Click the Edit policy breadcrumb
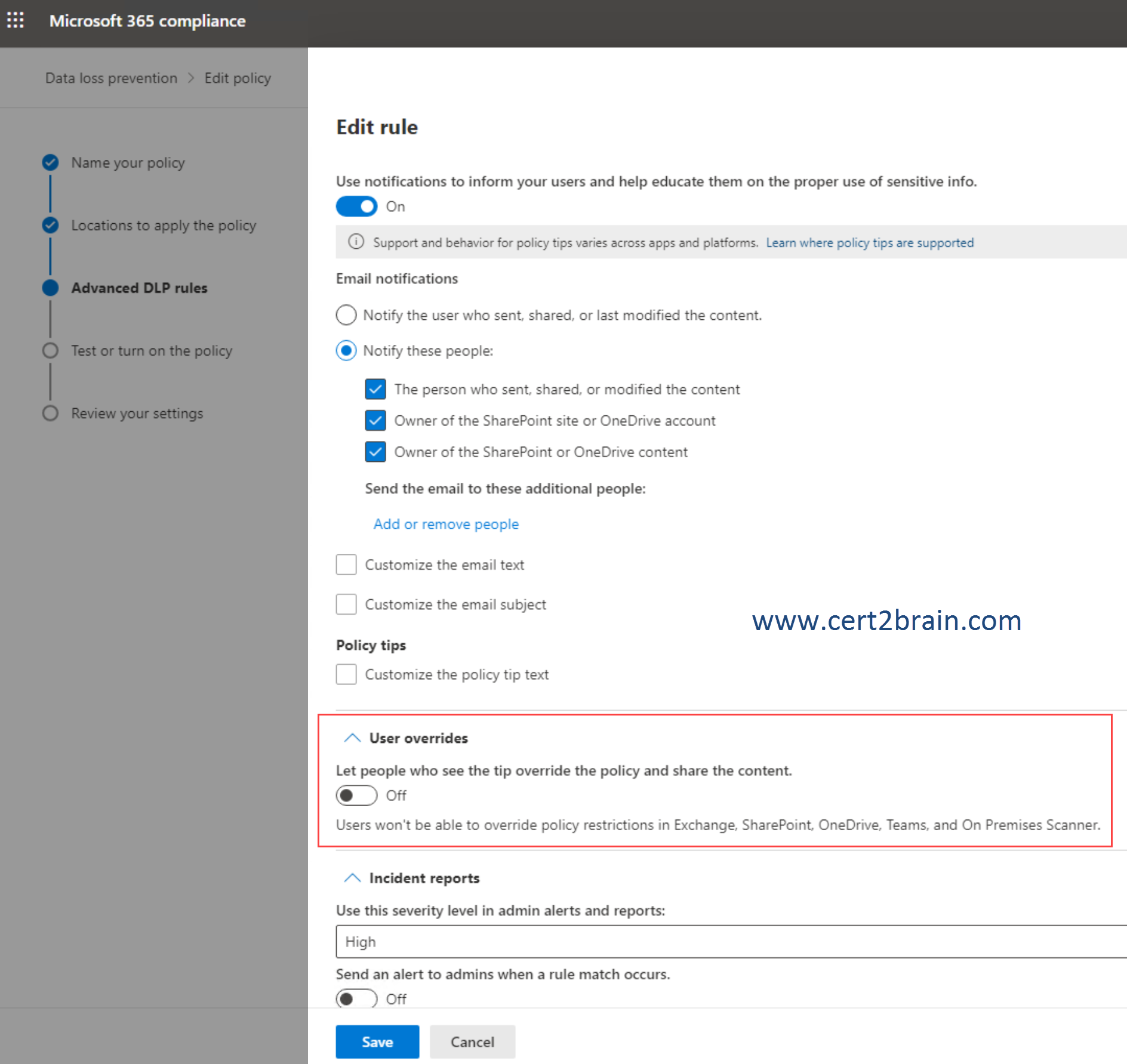 click(x=238, y=78)
